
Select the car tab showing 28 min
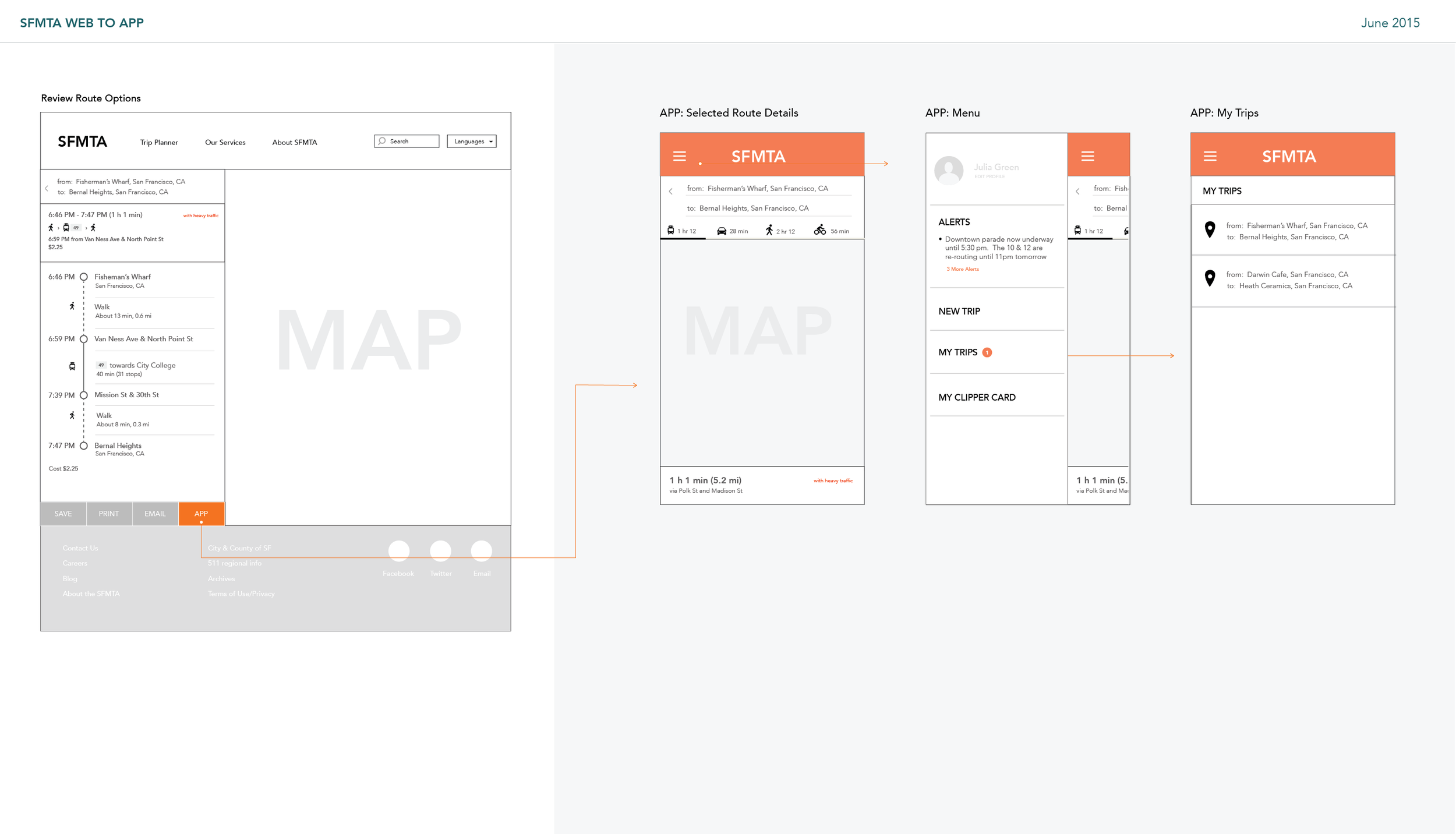(x=732, y=231)
